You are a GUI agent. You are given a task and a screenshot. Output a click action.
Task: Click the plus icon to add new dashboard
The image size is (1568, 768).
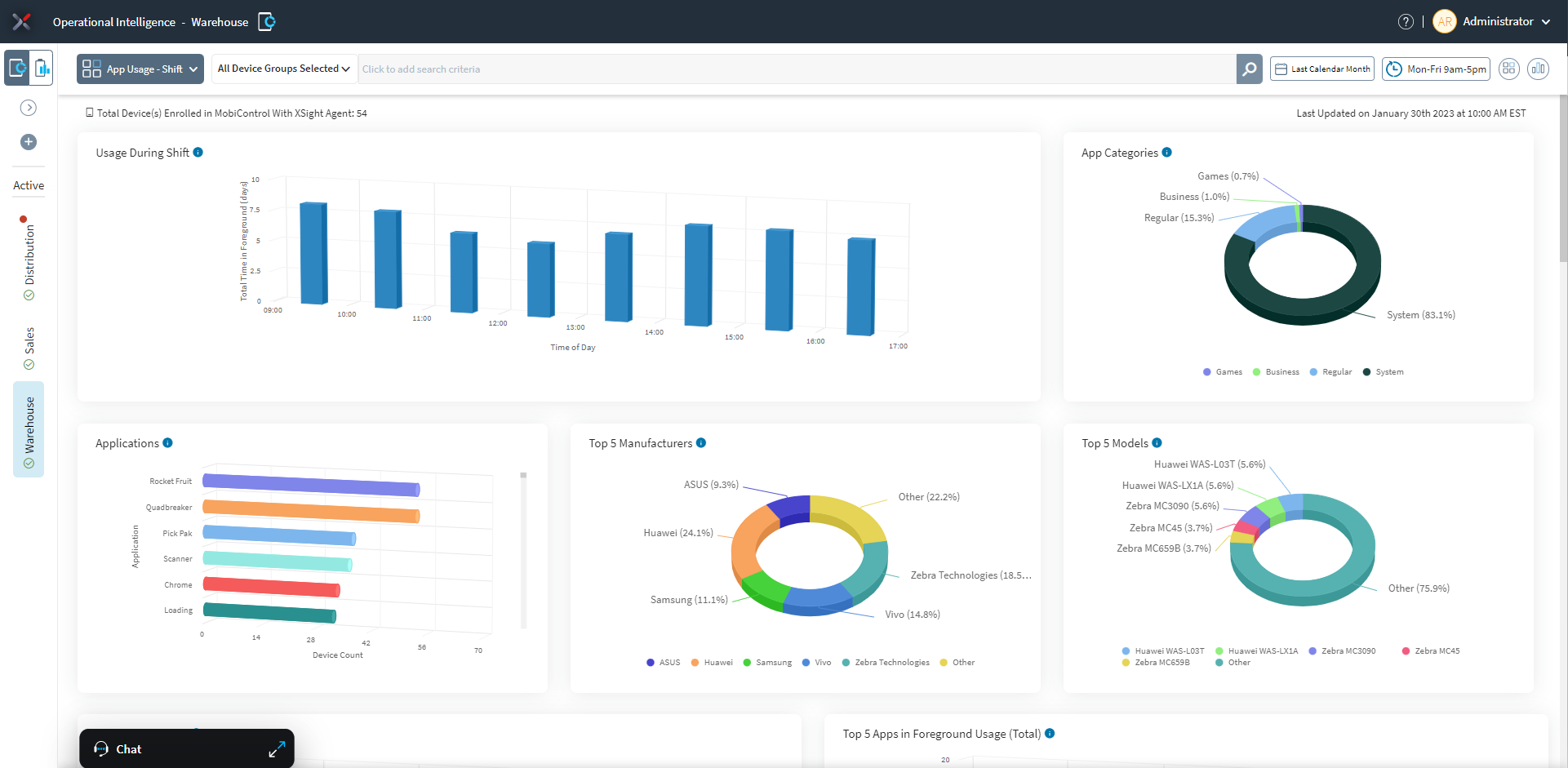point(28,142)
